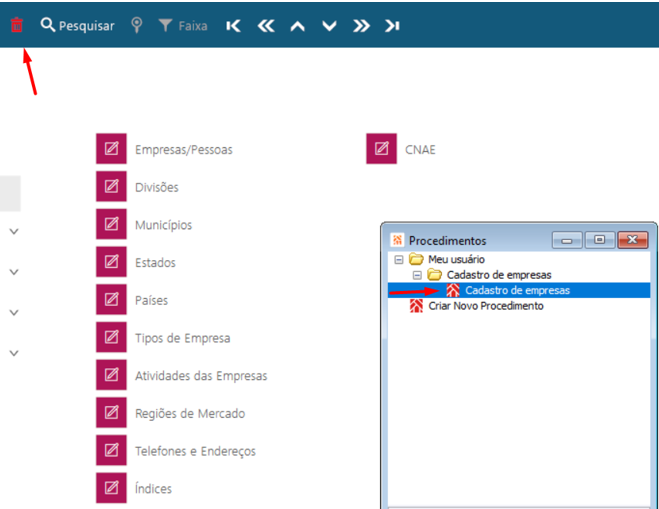Image resolution: width=659 pixels, height=509 pixels.
Task: Collapse the Meu usuário tree node
Action: click(x=398, y=259)
